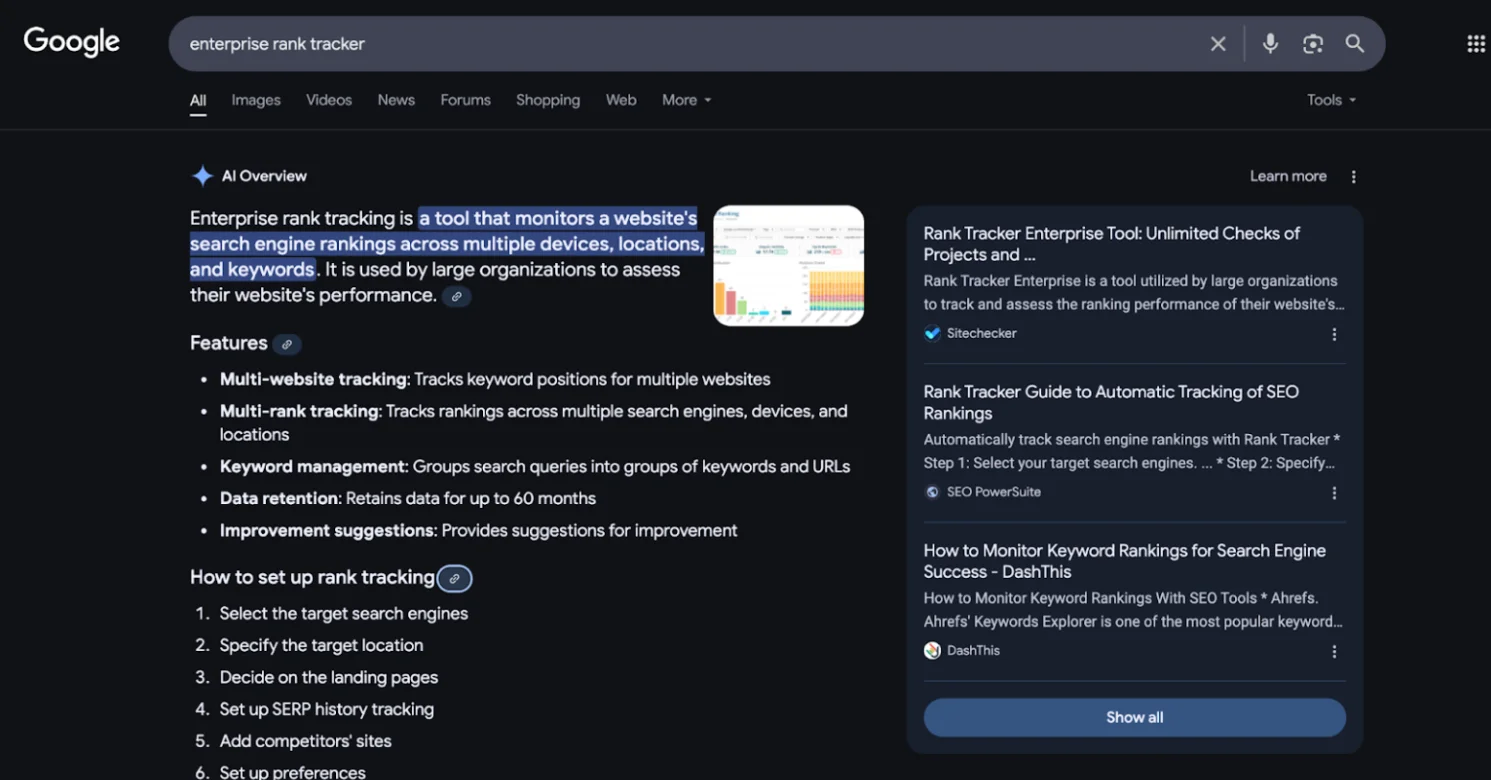1491x780 pixels.
Task: Switch to the Shopping tab
Action: point(548,100)
